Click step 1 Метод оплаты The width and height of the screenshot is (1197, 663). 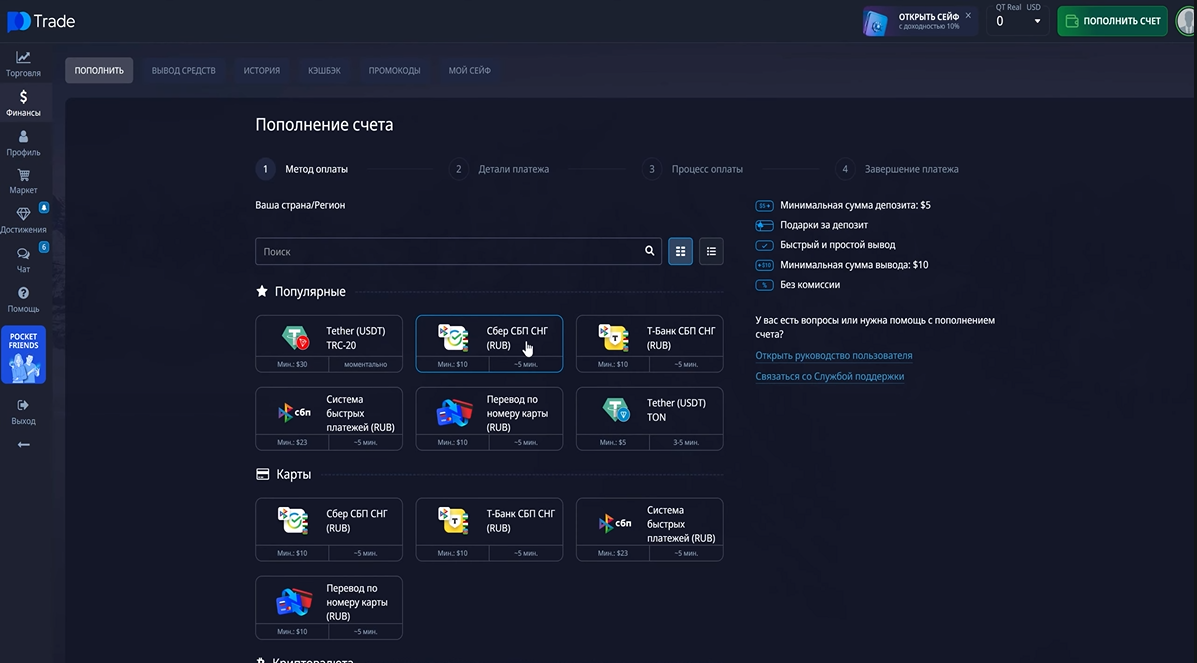click(302, 169)
